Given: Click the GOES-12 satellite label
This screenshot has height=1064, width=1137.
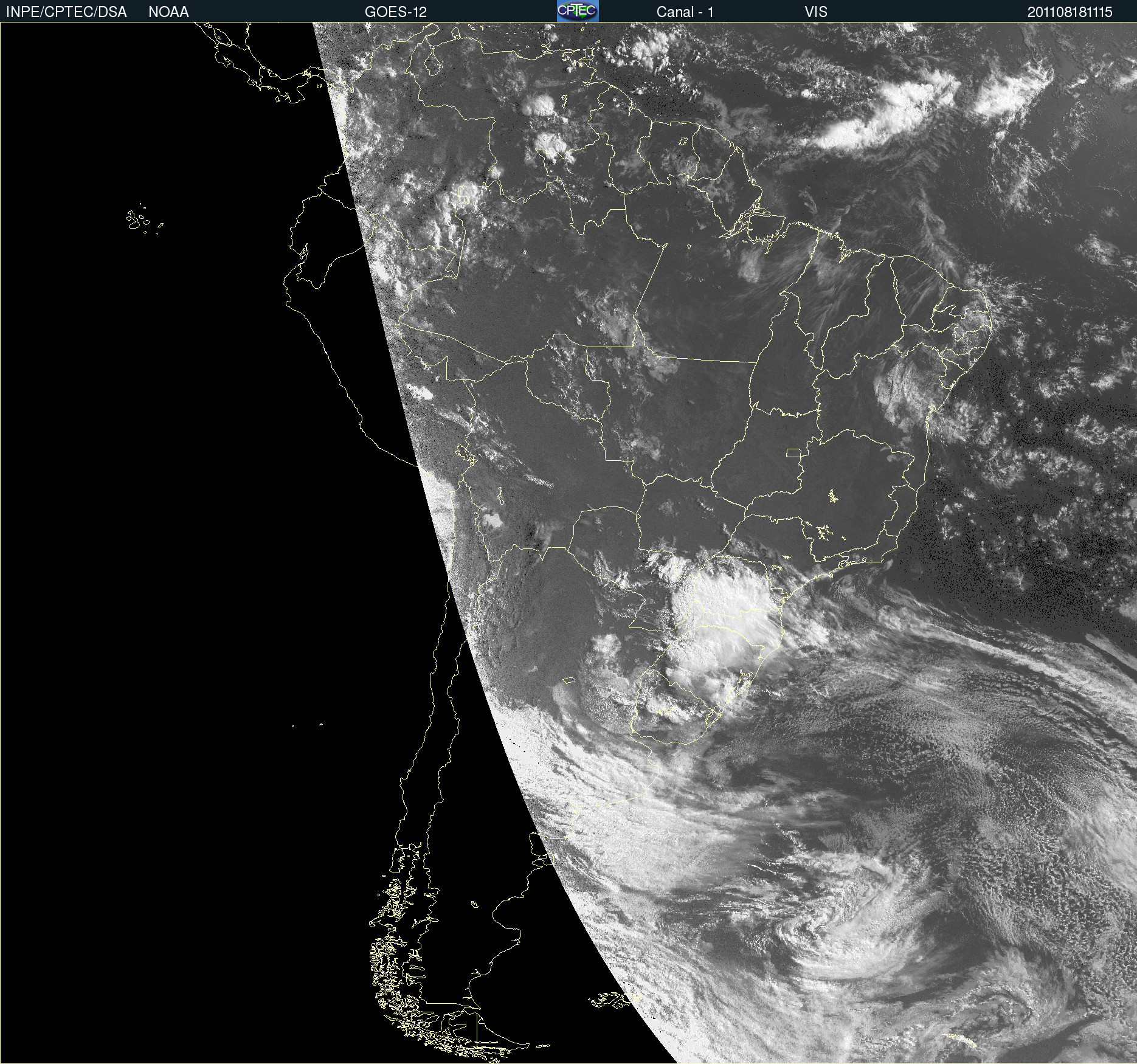Looking at the screenshot, I should (x=396, y=12).
